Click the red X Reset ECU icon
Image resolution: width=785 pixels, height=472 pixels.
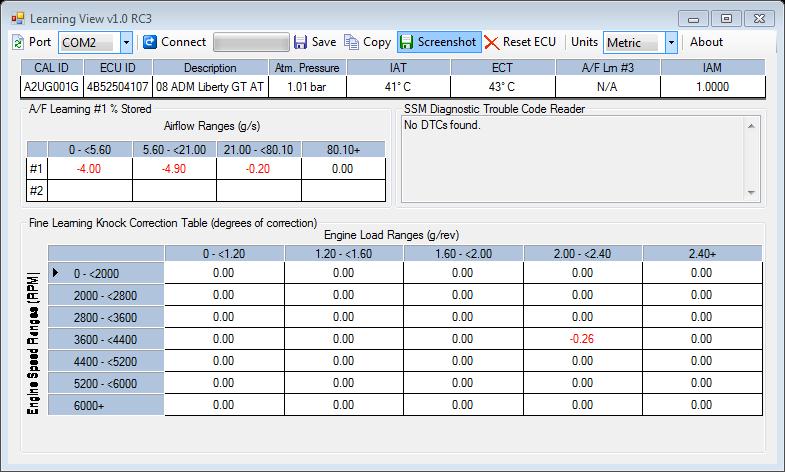click(491, 42)
